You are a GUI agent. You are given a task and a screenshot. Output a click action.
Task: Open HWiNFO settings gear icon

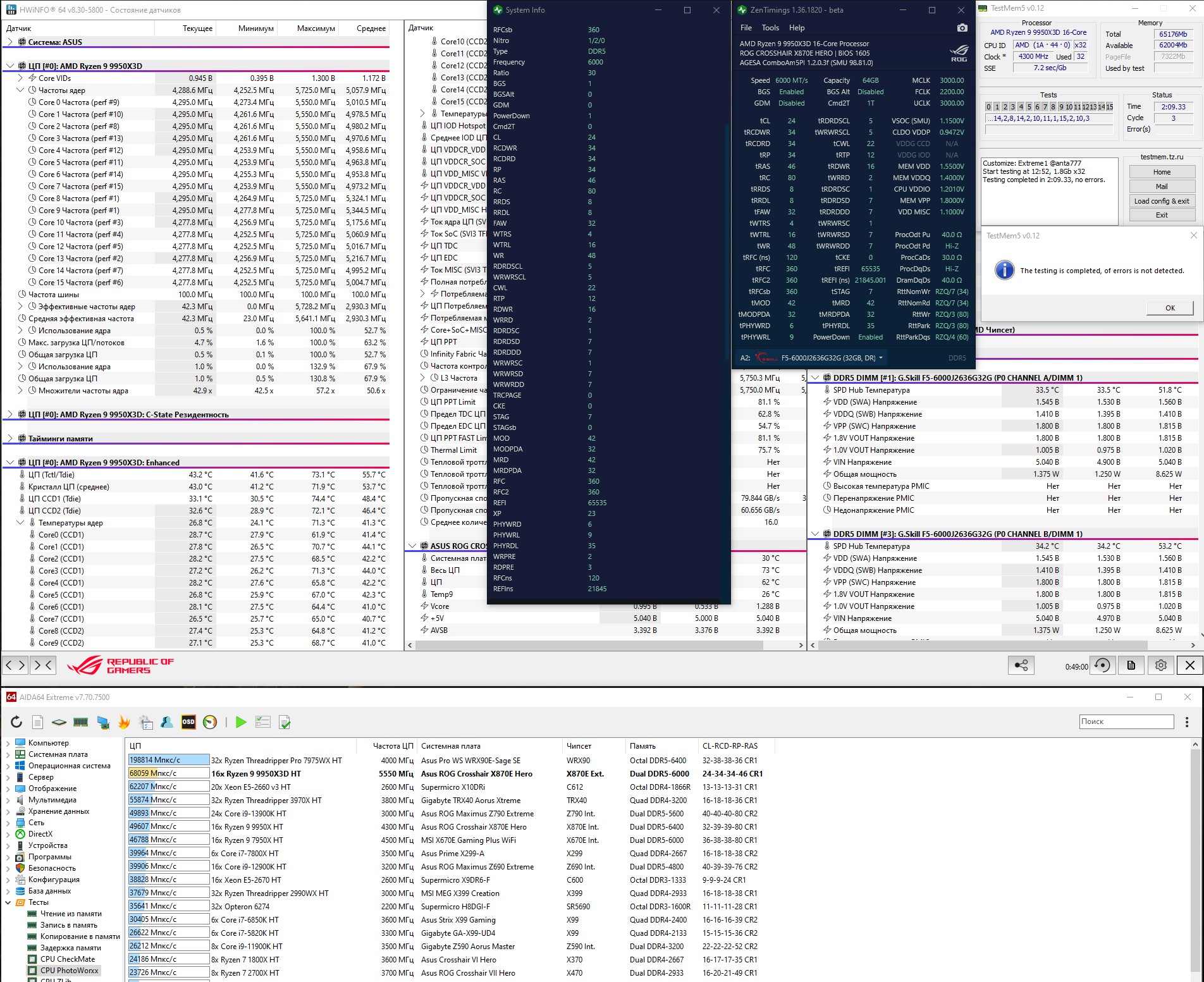1161,665
